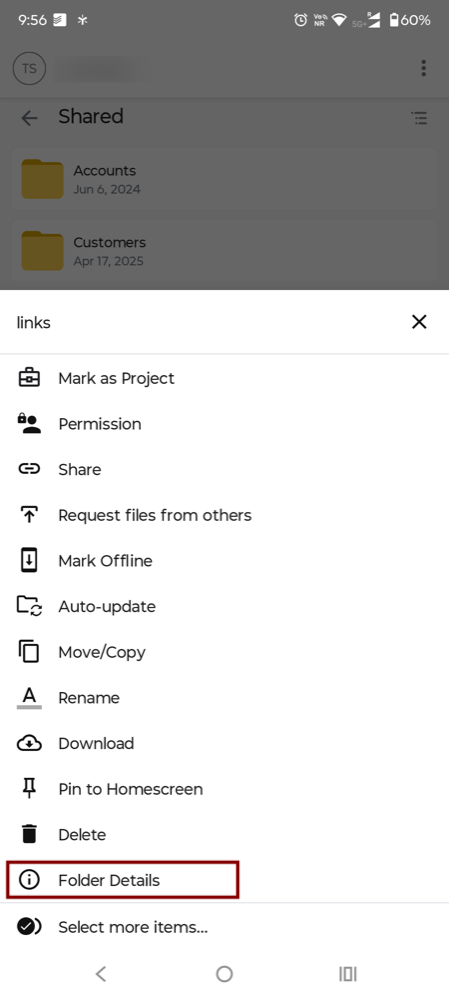Tap the Auto-update folder sync icon
Screen dimensions: 449x999
click(x=29, y=606)
